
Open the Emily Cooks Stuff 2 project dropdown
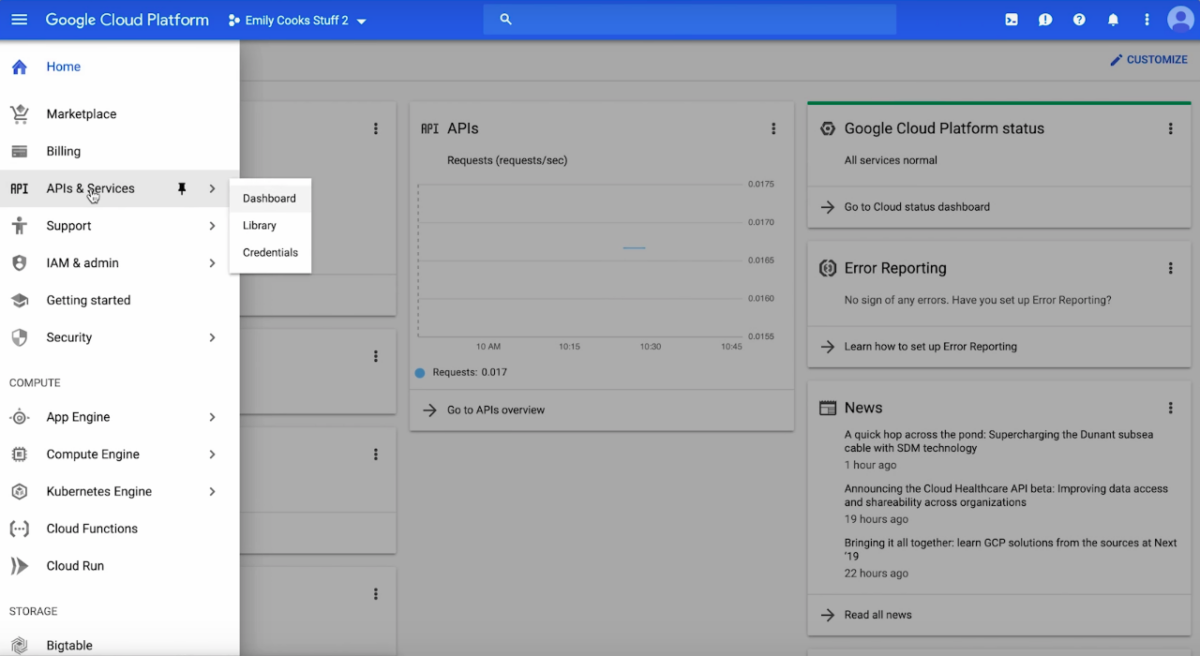296,19
